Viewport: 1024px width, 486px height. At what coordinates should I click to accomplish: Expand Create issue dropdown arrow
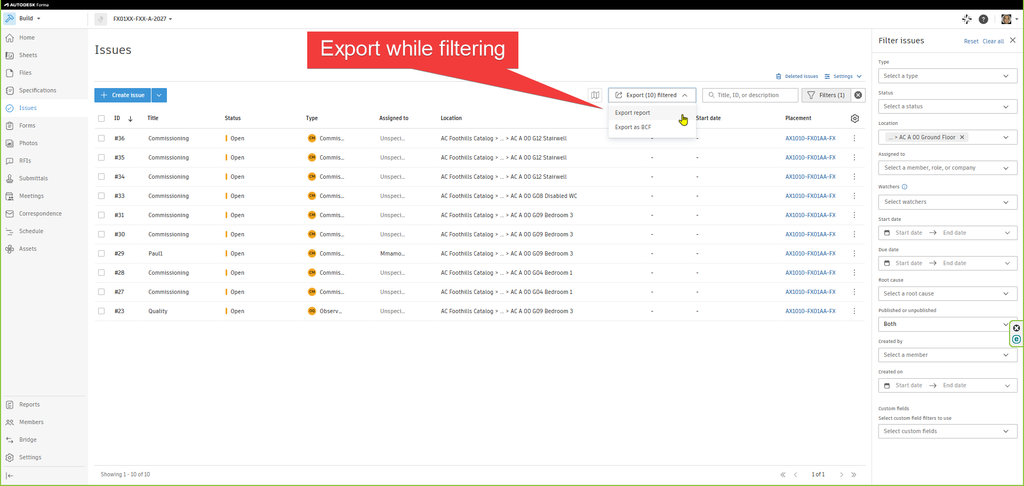[x=159, y=95]
